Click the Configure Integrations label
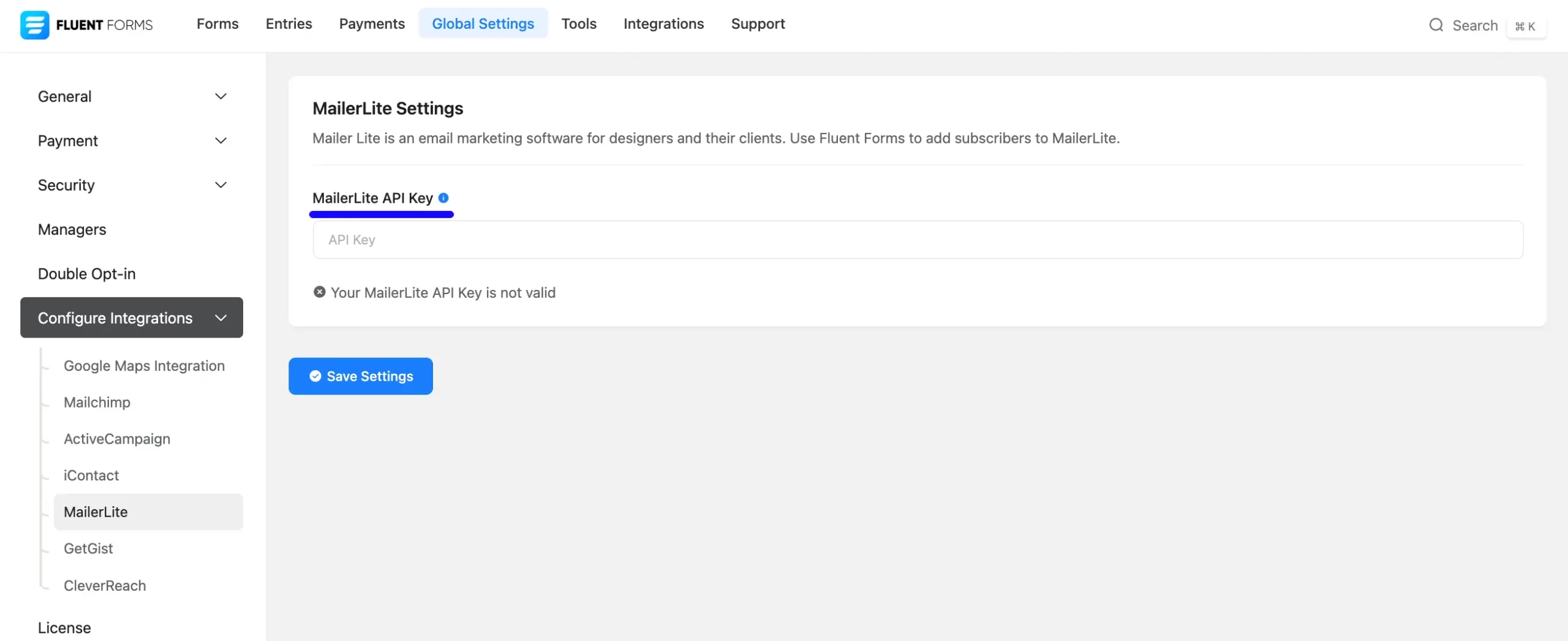 pos(115,318)
